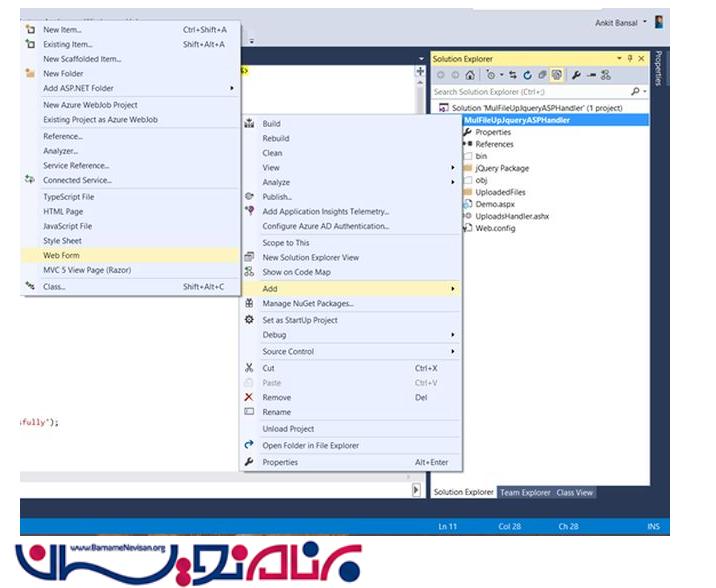Click the Build icon in context menu
Screen dimensions: 716x588
tap(249, 123)
